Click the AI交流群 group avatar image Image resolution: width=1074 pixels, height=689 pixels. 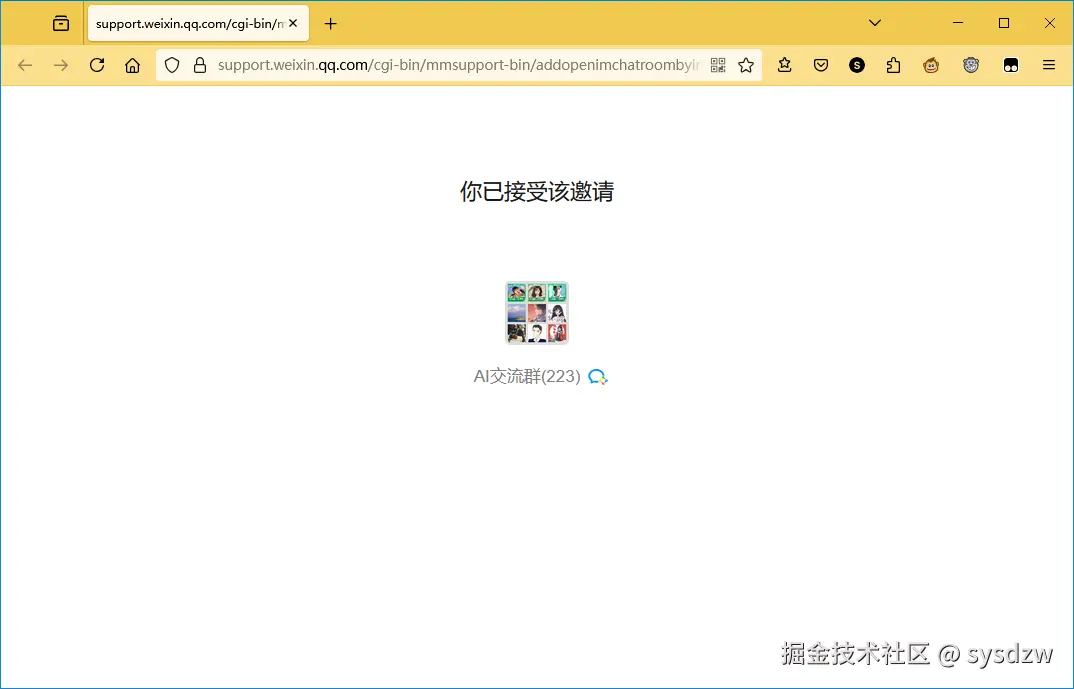(537, 312)
